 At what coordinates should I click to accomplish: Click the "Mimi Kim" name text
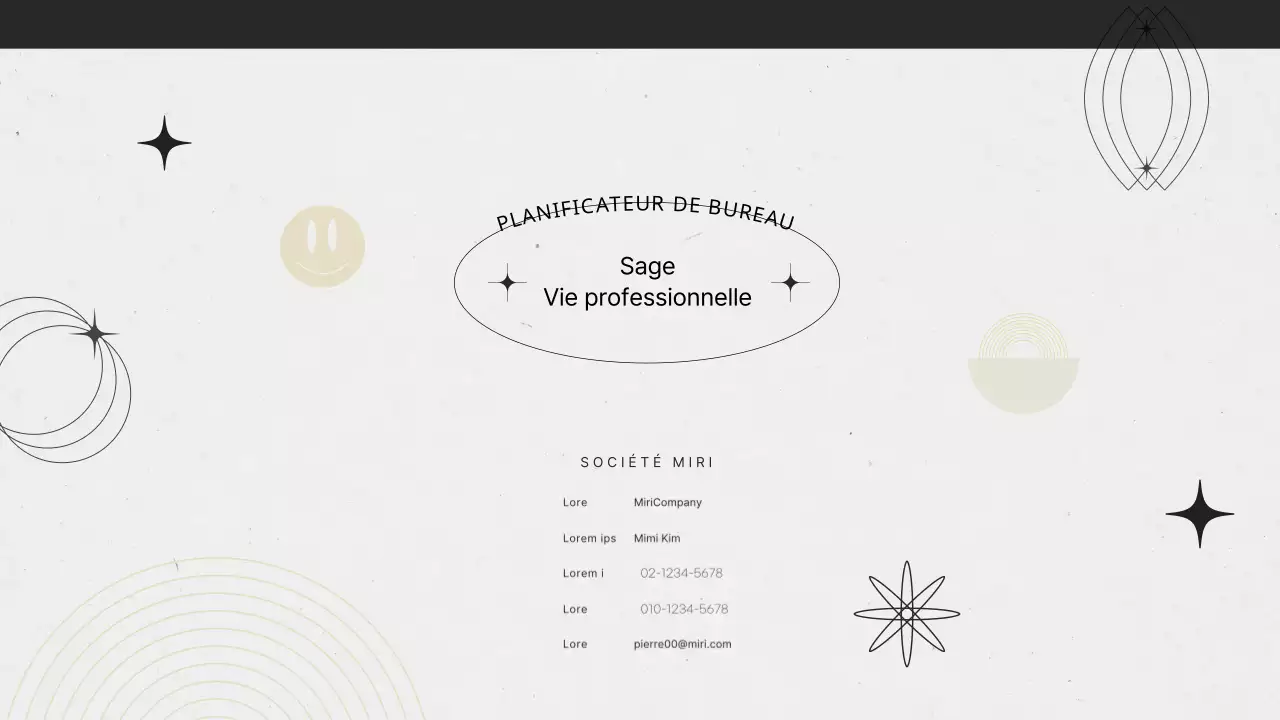(x=656, y=538)
